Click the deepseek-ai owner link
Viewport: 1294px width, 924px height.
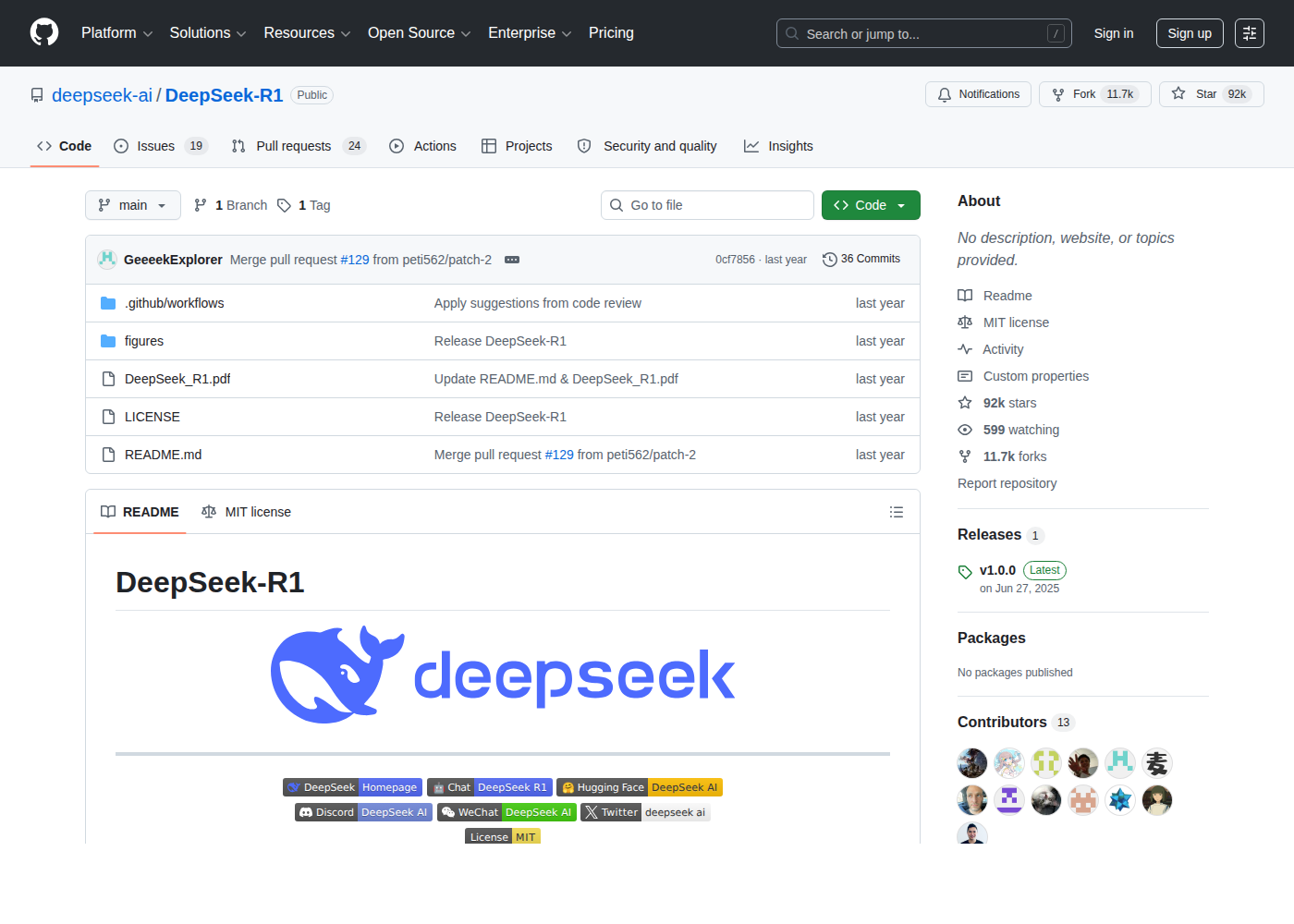[102, 95]
